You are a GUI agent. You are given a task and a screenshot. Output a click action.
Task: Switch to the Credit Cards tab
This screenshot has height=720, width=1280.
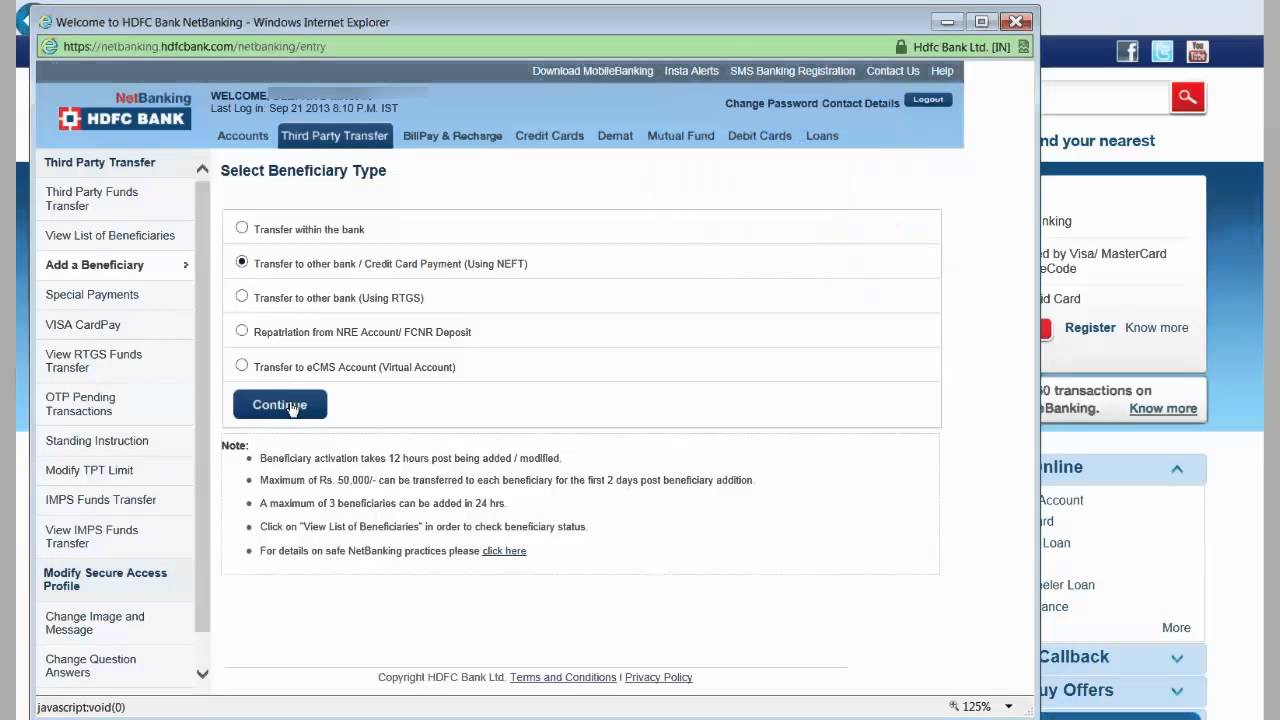[549, 136]
